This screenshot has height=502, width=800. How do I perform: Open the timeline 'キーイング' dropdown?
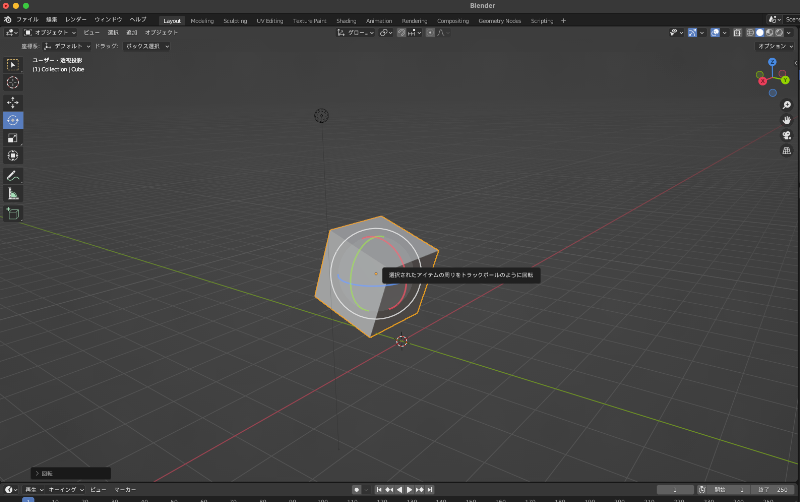pos(66,490)
